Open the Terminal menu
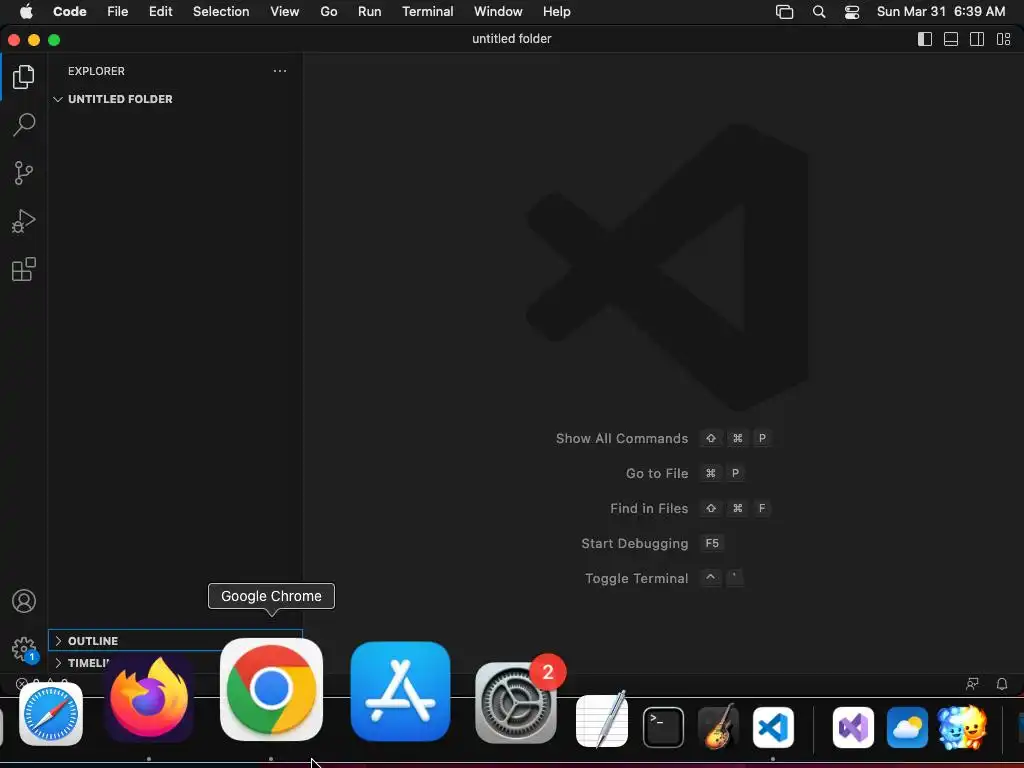This screenshot has height=768, width=1024. (x=427, y=12)
